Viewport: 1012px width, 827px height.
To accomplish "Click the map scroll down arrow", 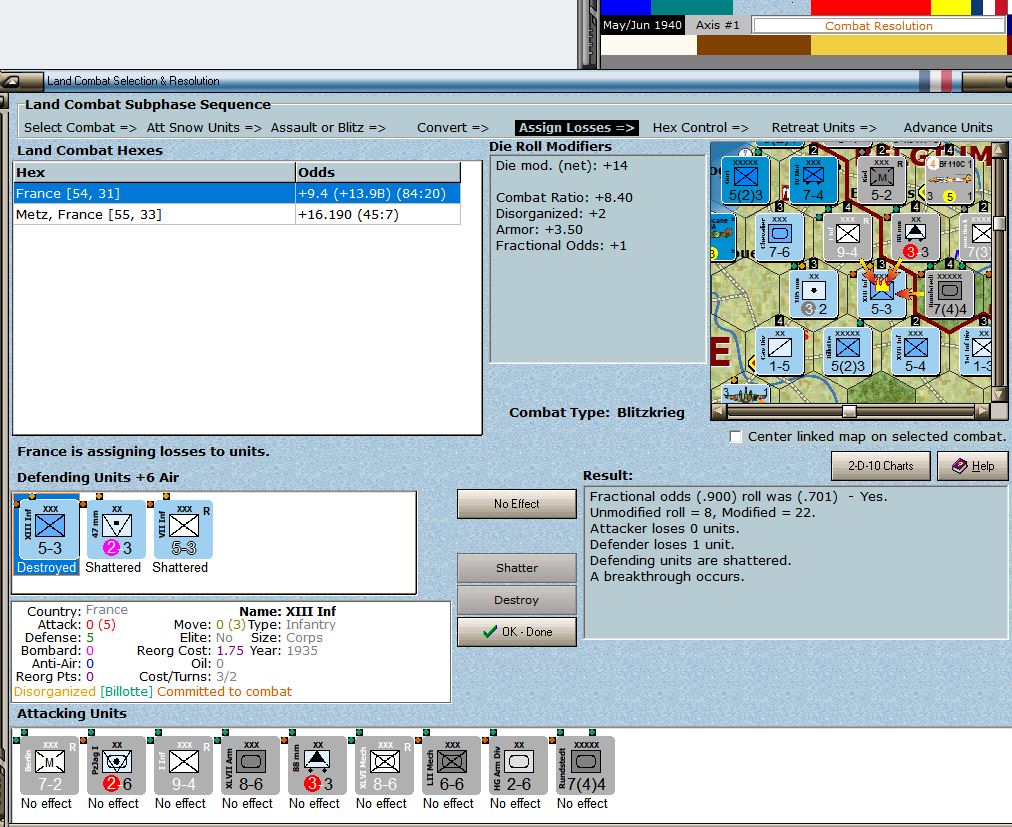I will (999, 394).
